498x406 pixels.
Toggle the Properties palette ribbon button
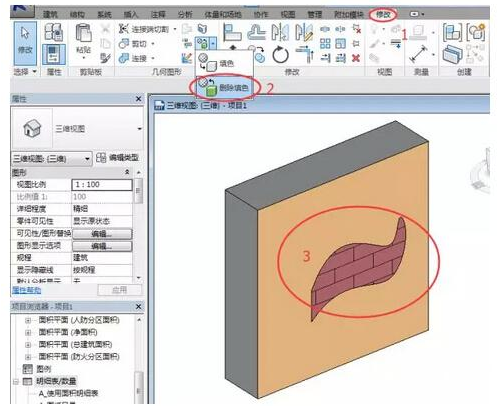click(x=54, y=54)
